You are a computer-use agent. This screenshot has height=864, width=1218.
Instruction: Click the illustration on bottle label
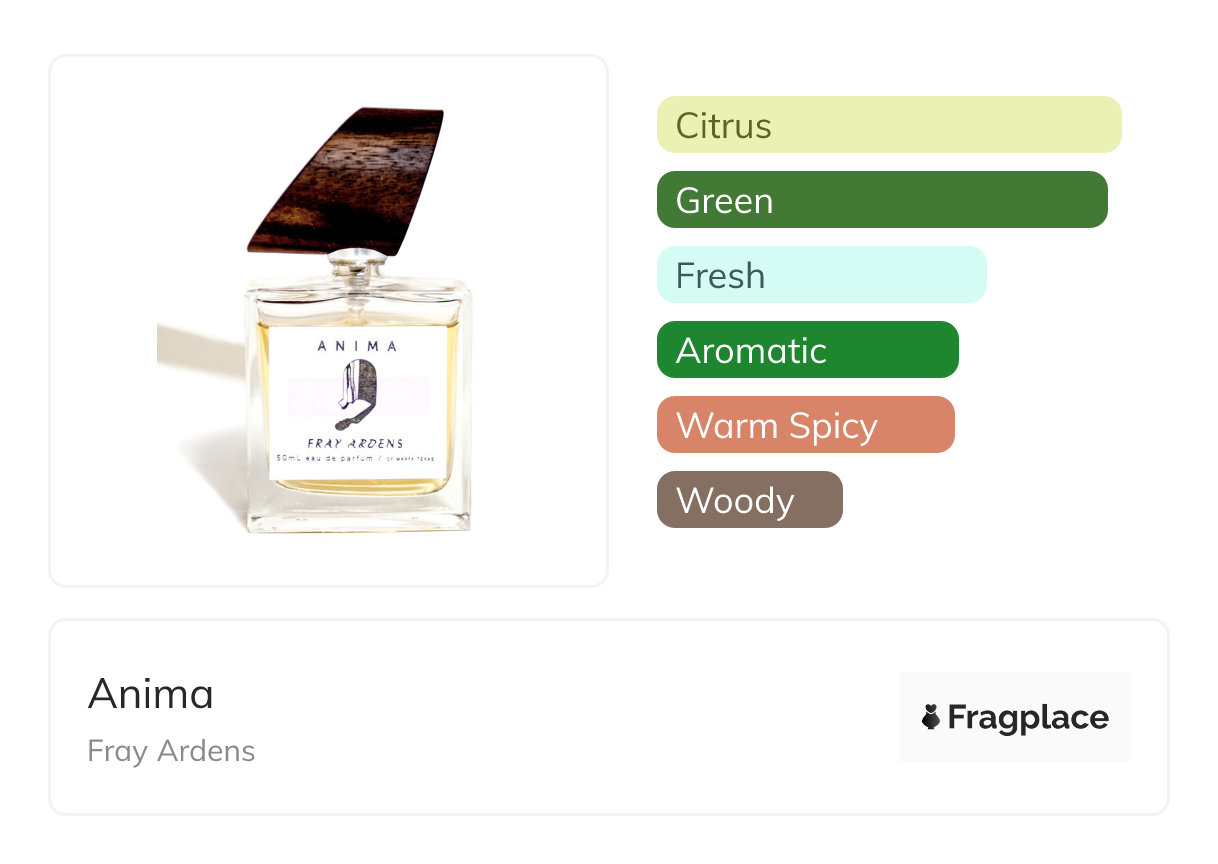tap(358, 394)
